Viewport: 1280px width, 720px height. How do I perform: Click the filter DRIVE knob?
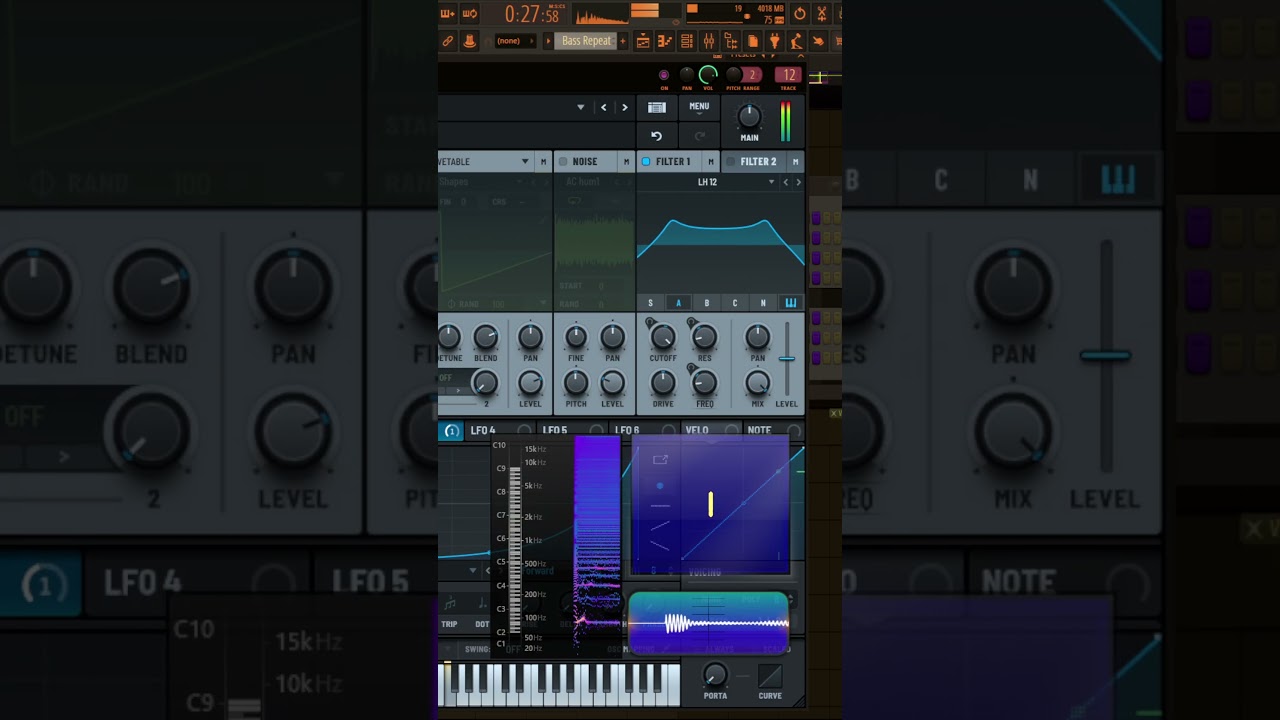tap(663, 383)
